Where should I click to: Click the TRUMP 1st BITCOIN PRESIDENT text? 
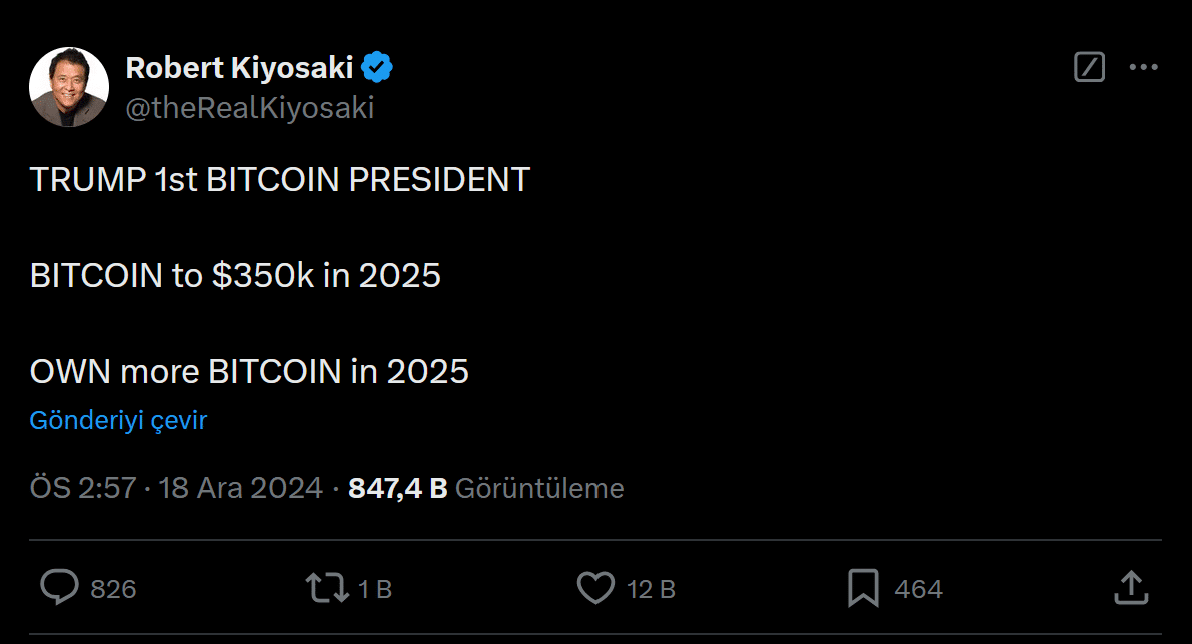pyautogui.click(x=279, y=179)
